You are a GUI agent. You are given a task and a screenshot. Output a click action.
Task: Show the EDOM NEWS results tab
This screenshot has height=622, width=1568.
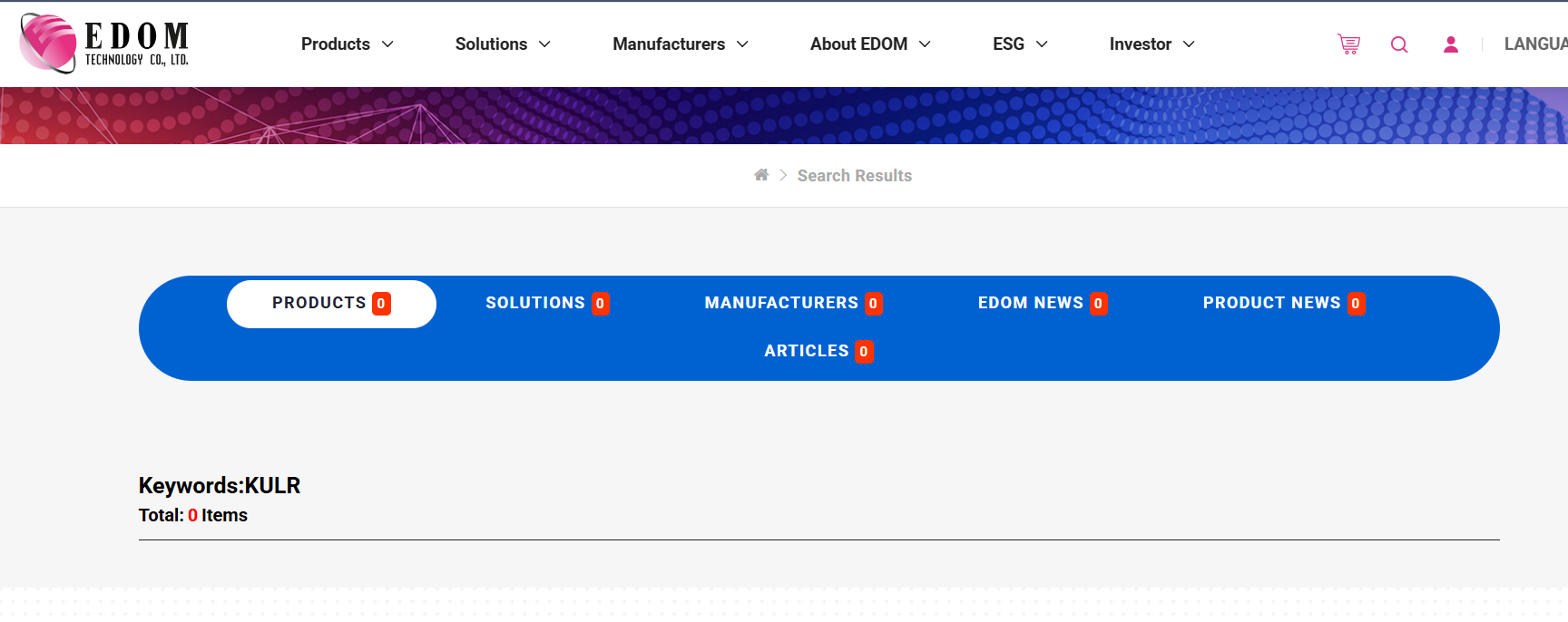tap(1030, 303)
